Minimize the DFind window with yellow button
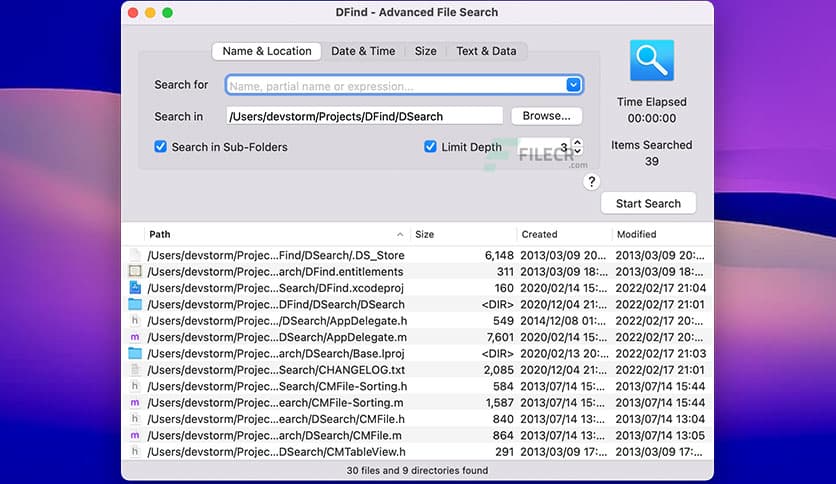 150,12
